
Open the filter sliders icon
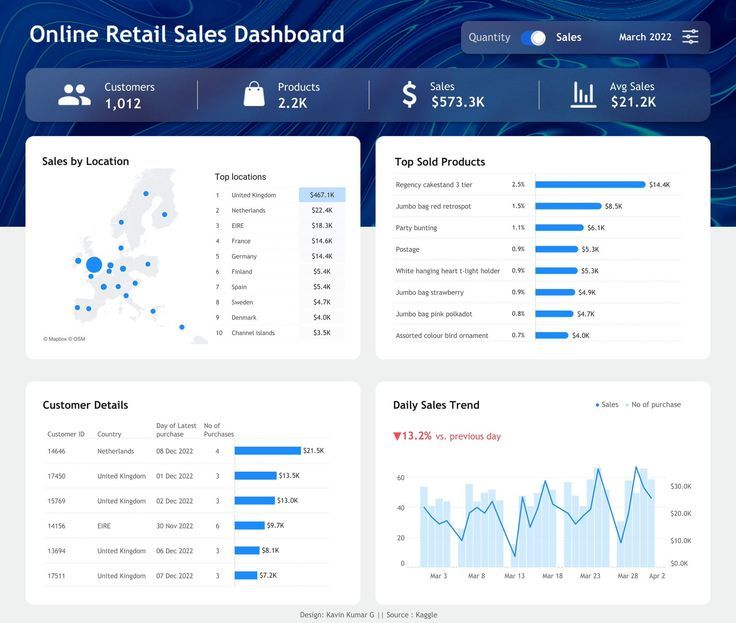(690, 37)
